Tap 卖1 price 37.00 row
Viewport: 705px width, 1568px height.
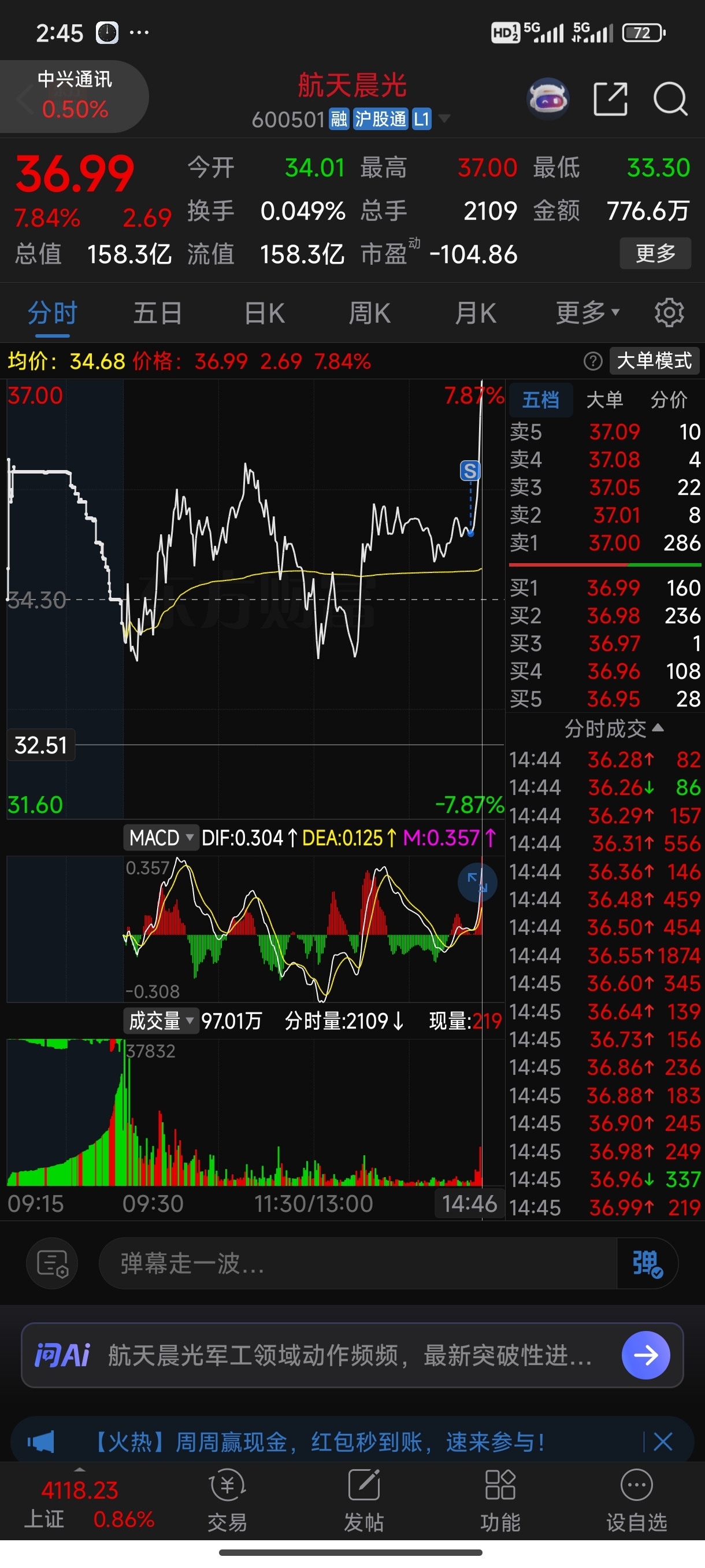tap(605, 542)
